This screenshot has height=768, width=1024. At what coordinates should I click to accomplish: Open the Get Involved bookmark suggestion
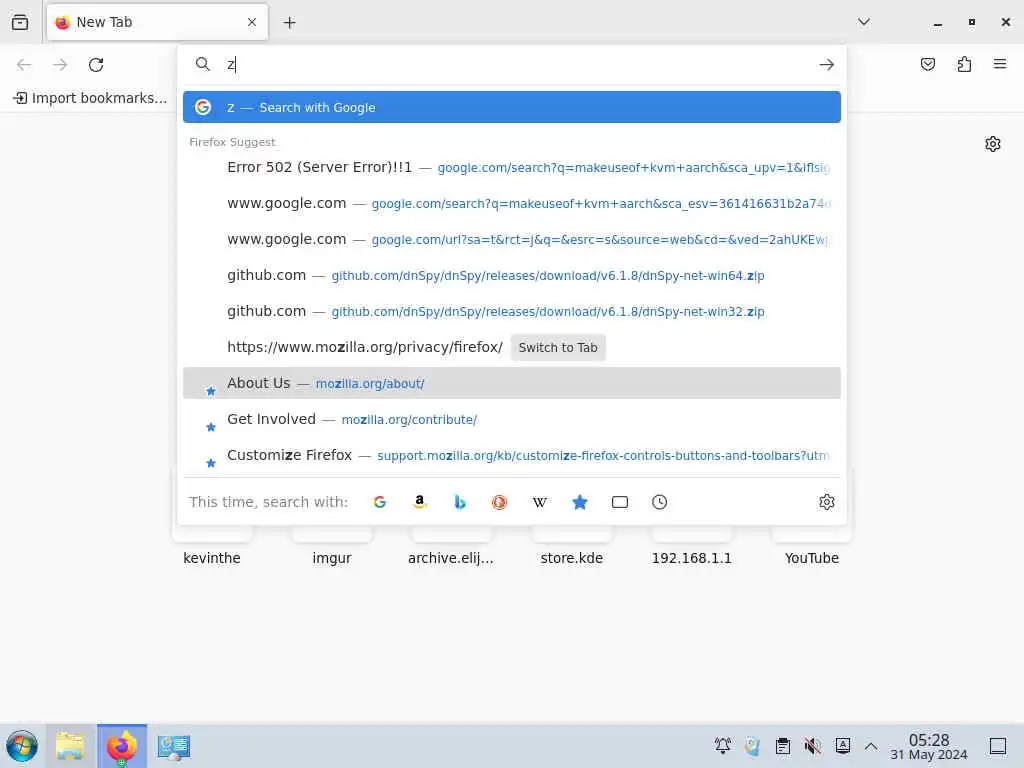click(512, 419)
